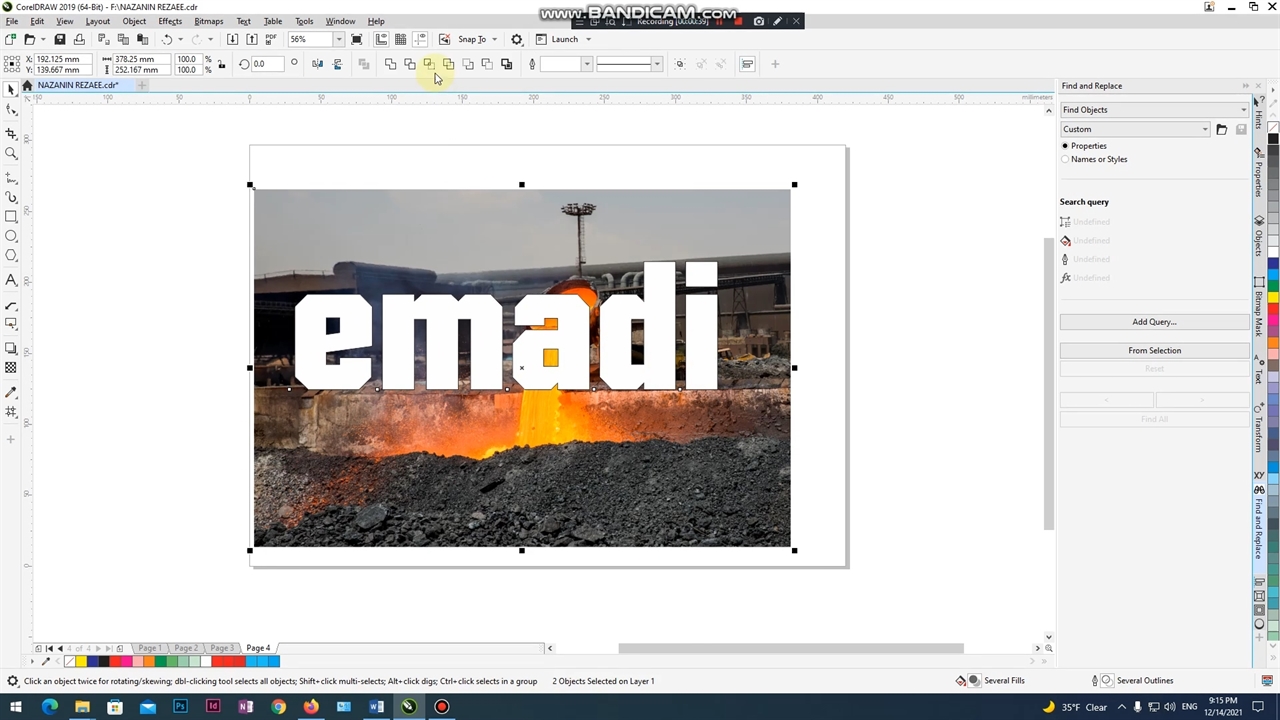The image size is (1280, 720).
Task: Pick the yellow swatch in the bottom palette
Action: tap(81, 661)
